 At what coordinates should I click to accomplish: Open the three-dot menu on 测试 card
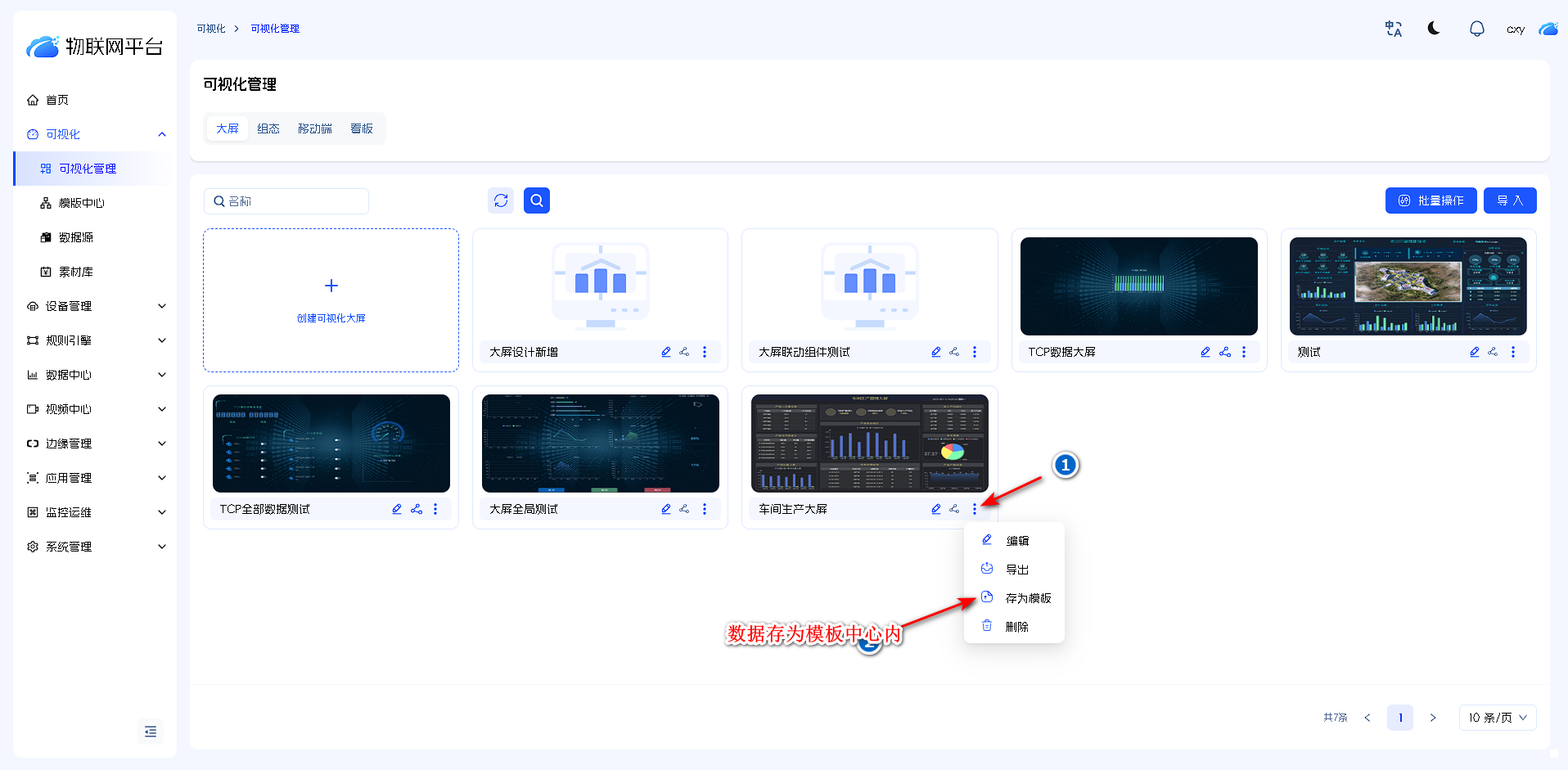tap(1513, 352)
